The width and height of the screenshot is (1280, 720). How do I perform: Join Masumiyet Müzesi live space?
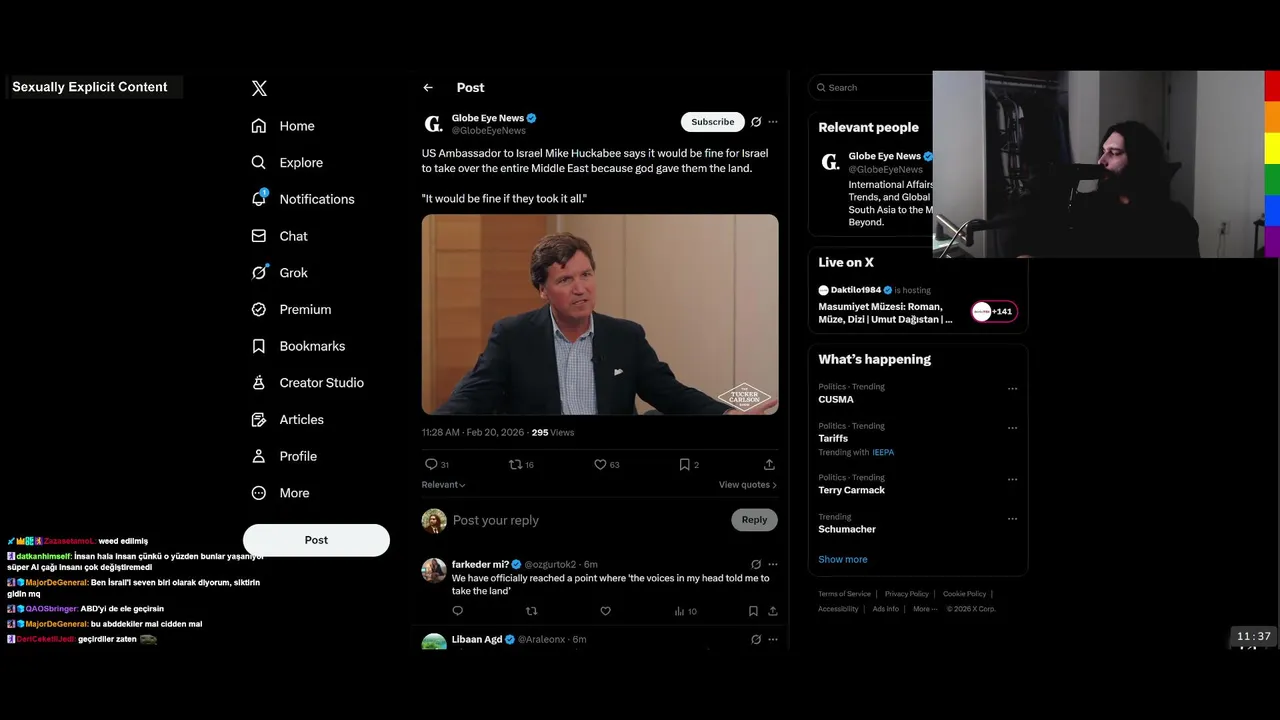885,313
